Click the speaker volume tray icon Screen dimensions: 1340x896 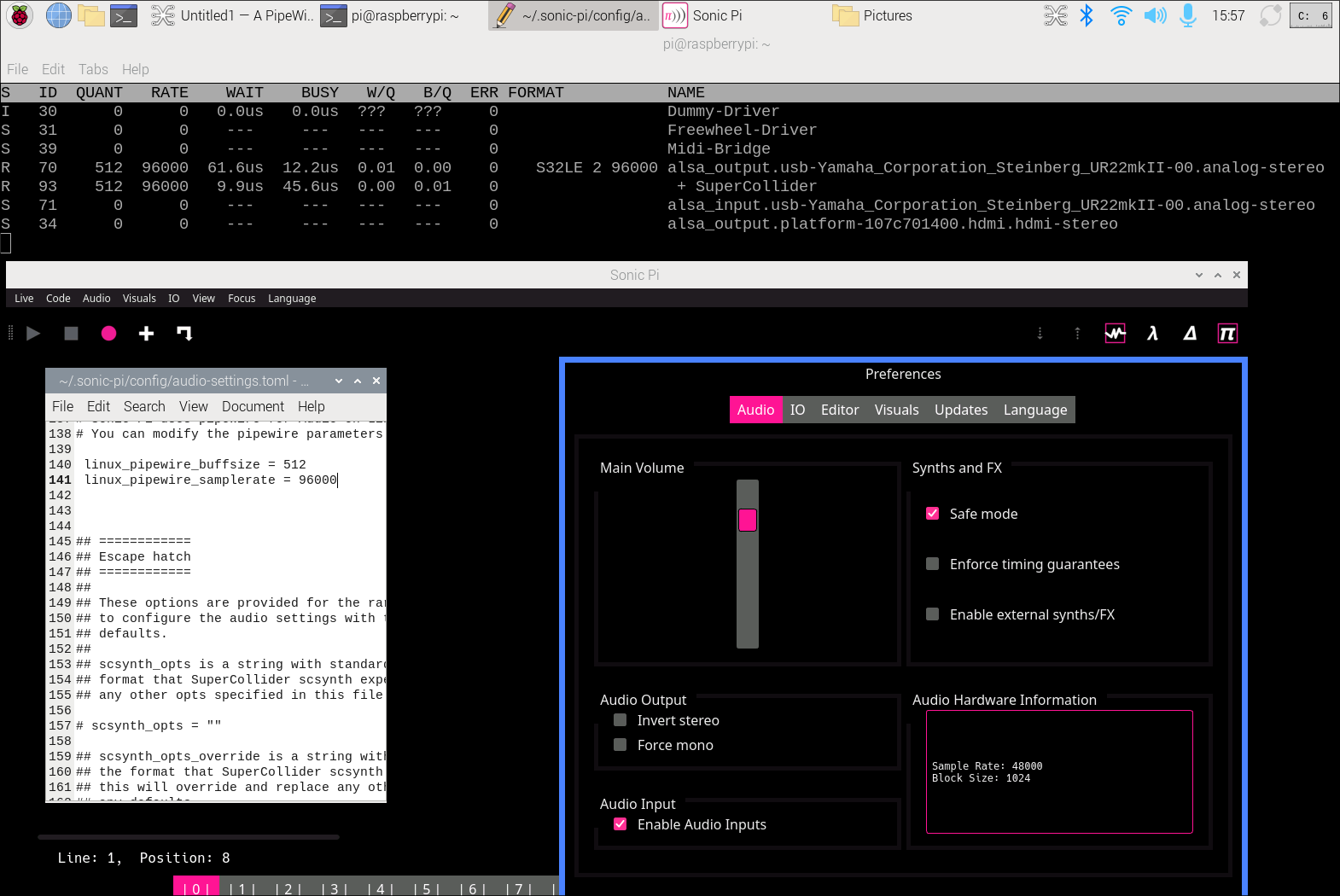coord(1155,15)
